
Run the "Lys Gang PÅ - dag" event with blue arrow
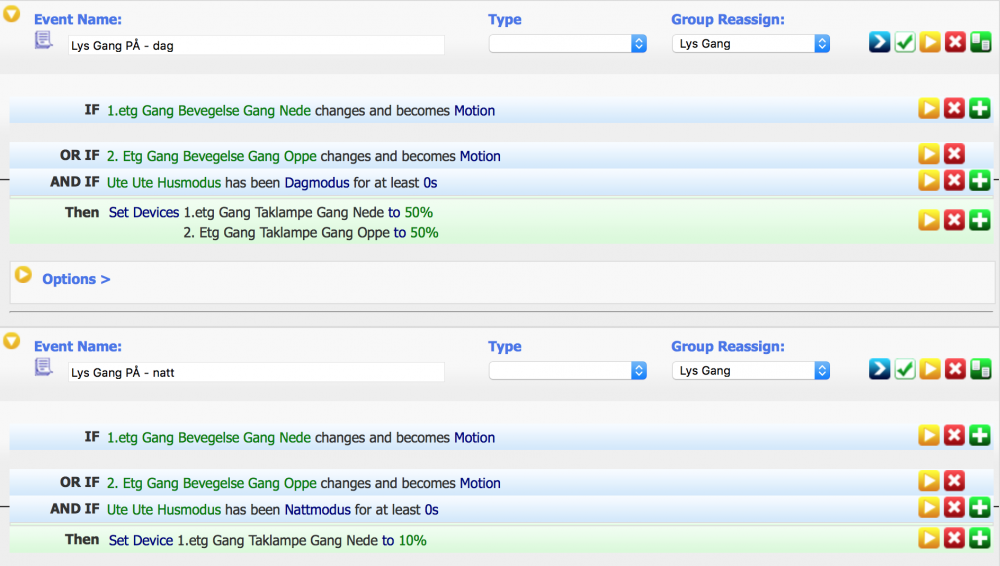point(879,43)
